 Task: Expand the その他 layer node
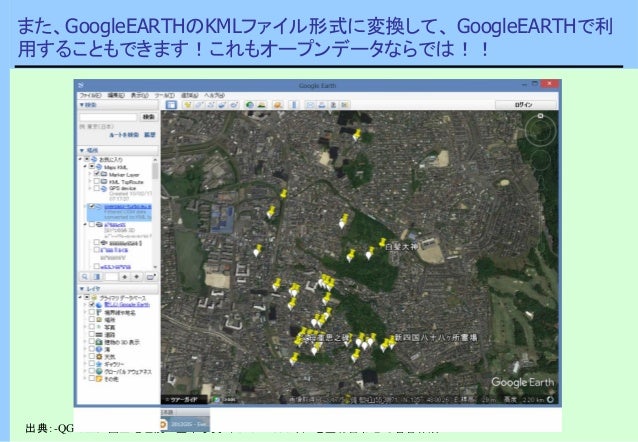[85, 378]
